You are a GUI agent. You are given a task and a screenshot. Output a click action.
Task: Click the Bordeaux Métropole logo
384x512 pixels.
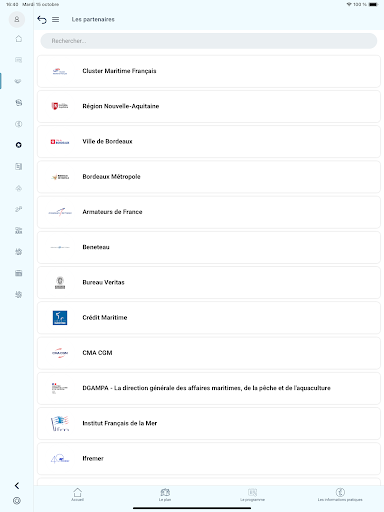tap(60, 177)
